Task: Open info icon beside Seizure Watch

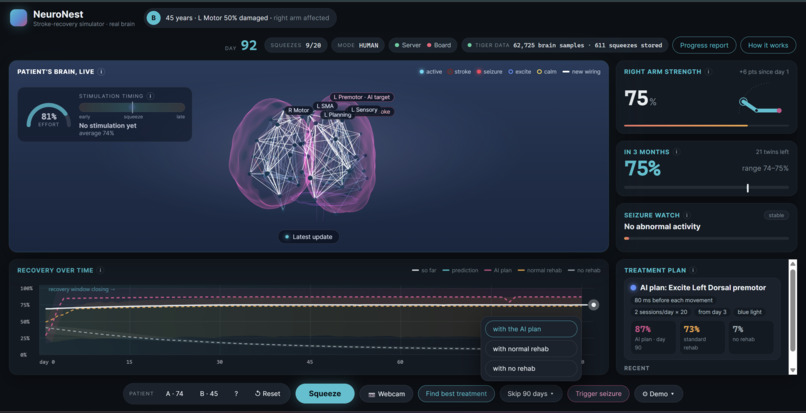Action: pos(687,215)
